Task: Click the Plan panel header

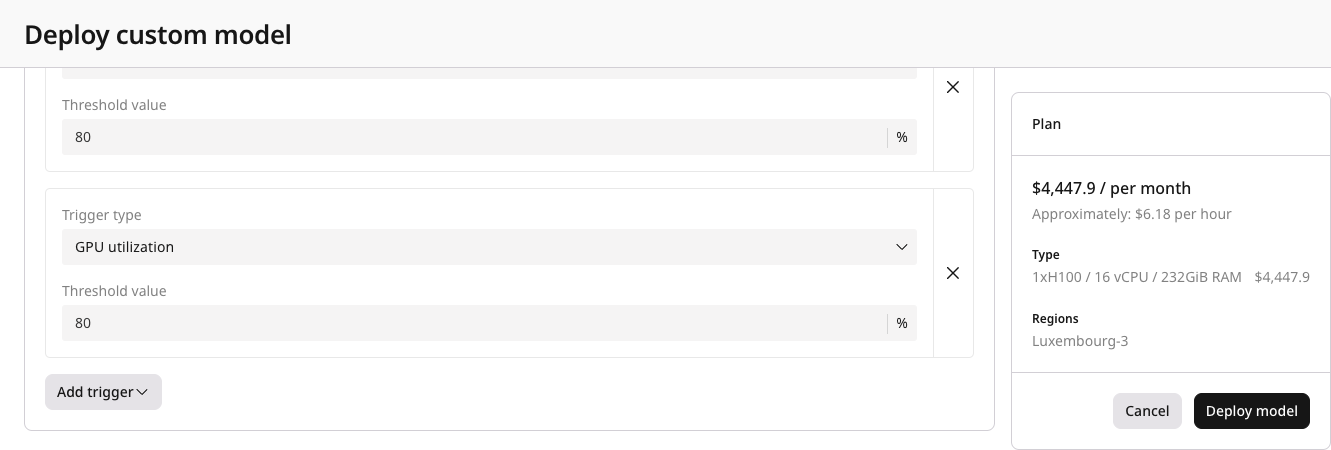Action: pos(1047,124)
